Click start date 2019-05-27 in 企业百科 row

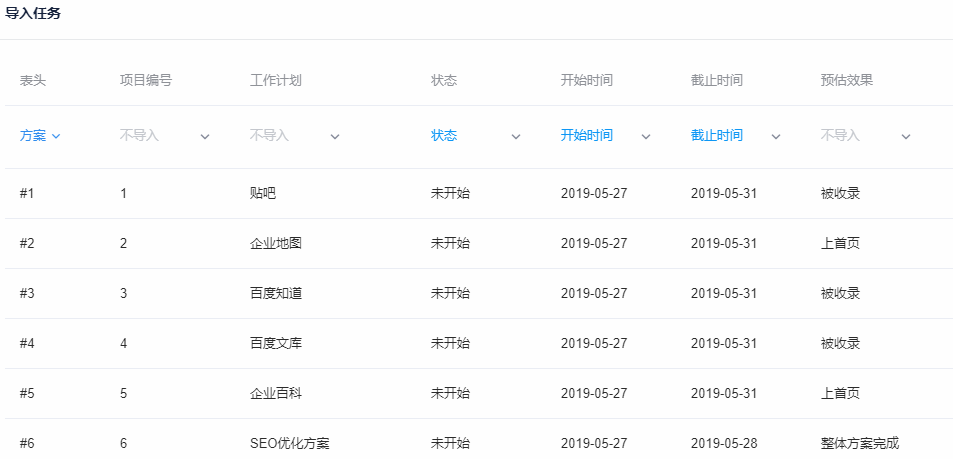pos(594,393)
